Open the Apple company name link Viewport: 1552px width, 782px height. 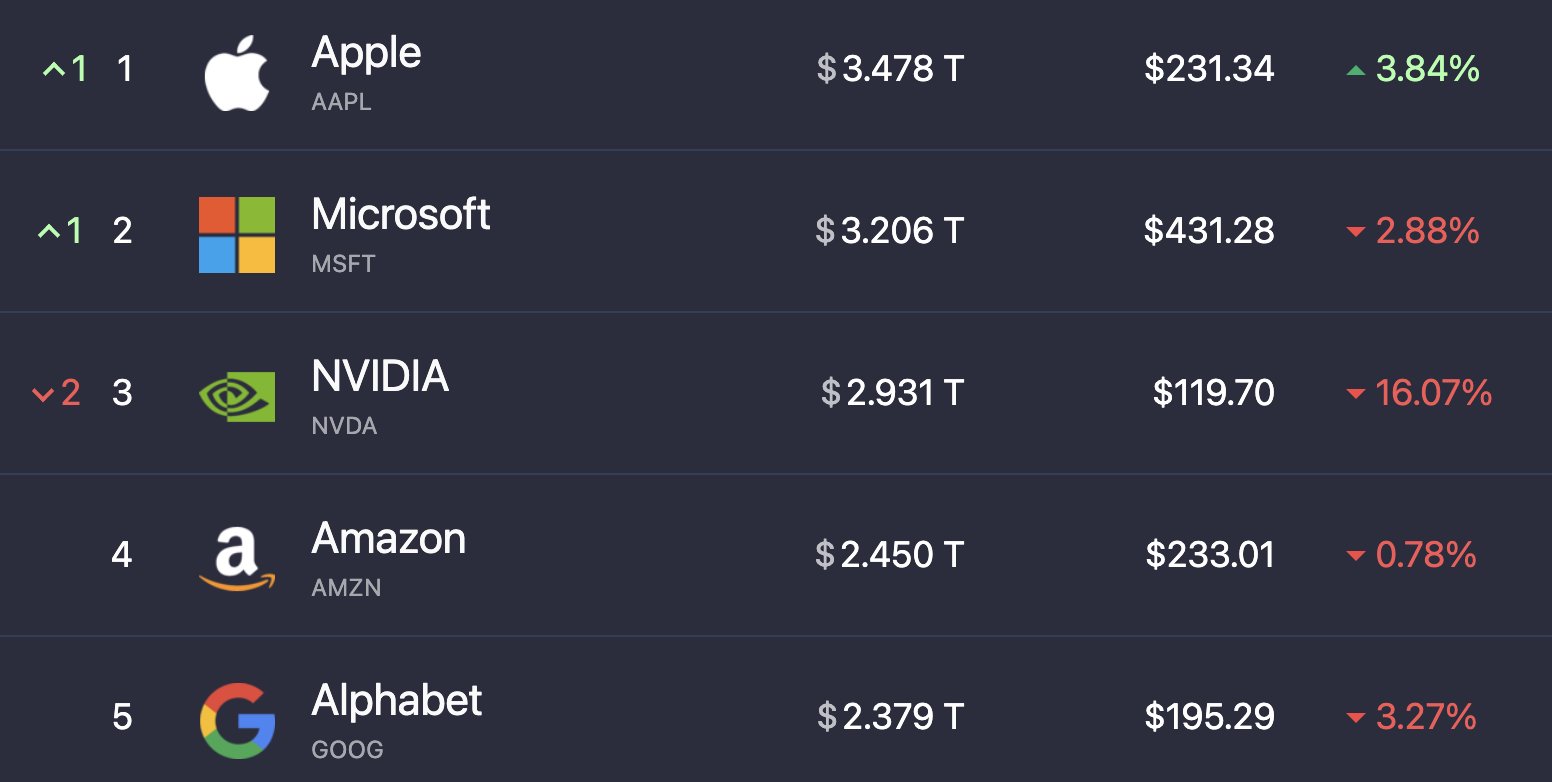[x=366, y=52]
